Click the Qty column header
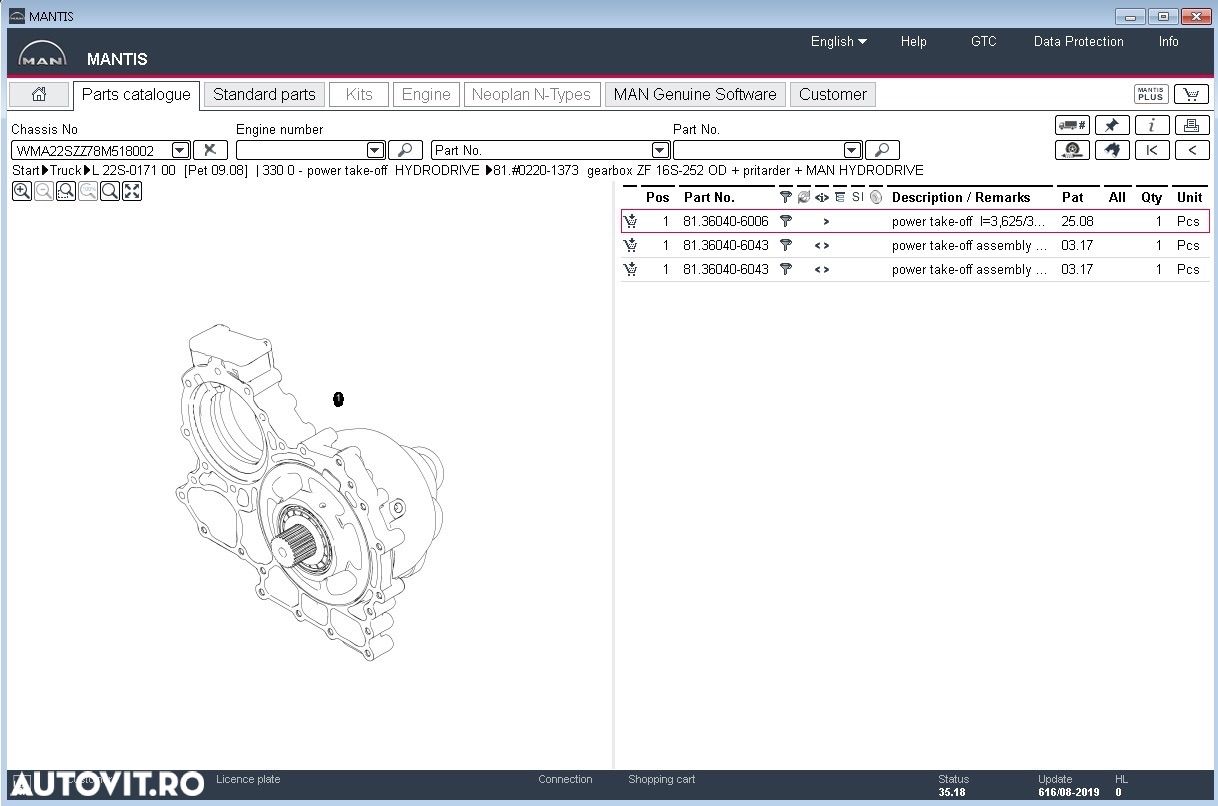The image size is (1218, 806). [x=1151, y=197]
